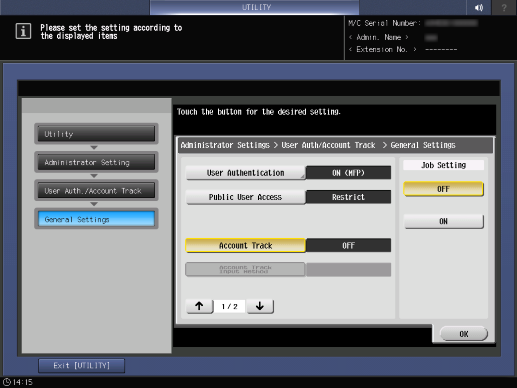Confirm with the OK button

point(464,334)
